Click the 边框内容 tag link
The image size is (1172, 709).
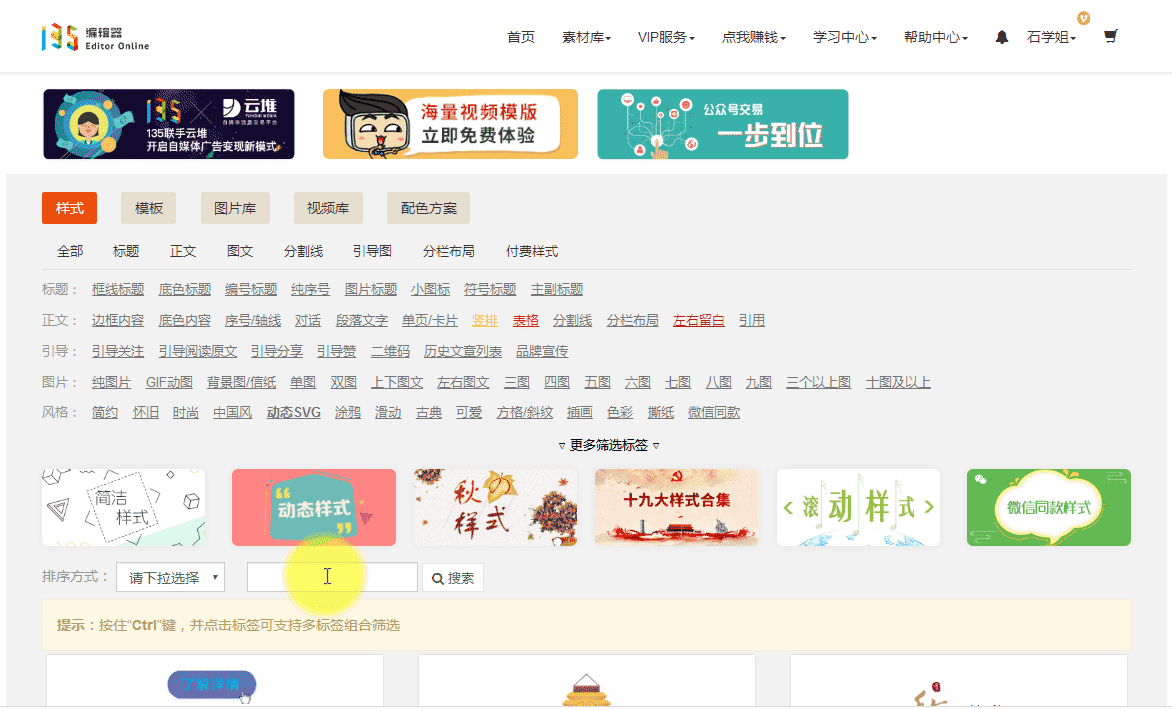(118, 321)
